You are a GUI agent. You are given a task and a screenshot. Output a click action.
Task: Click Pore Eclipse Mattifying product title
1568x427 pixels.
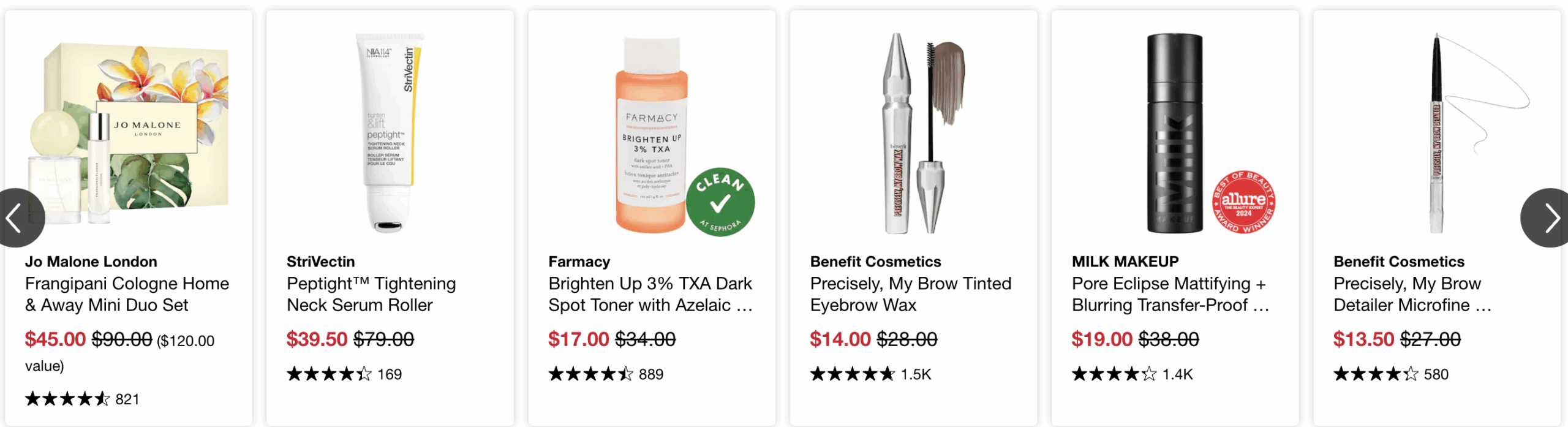tap(1170, 294)
